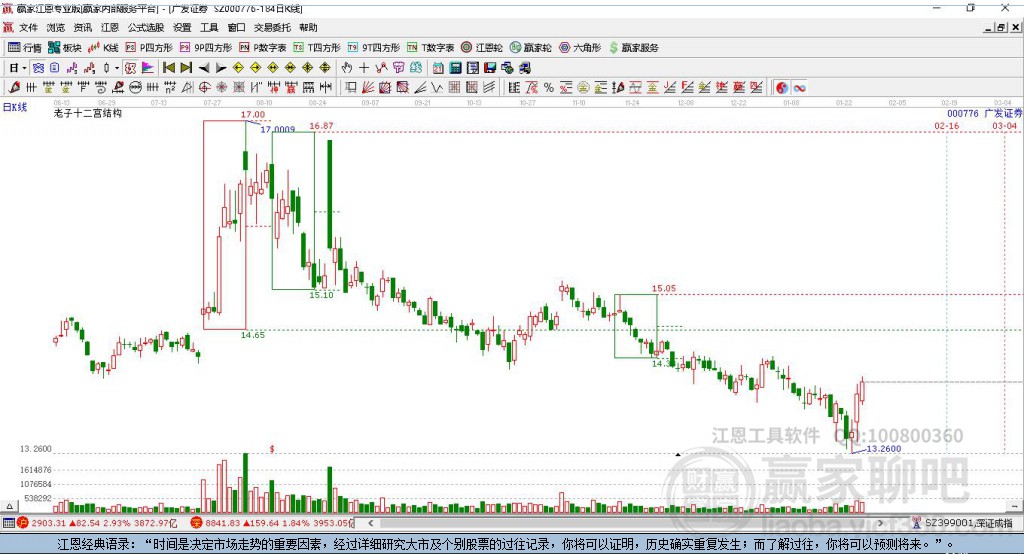The image size is (1024, 554).
Task: Jump to last bar icon
Action: click(x=186, y=68)
